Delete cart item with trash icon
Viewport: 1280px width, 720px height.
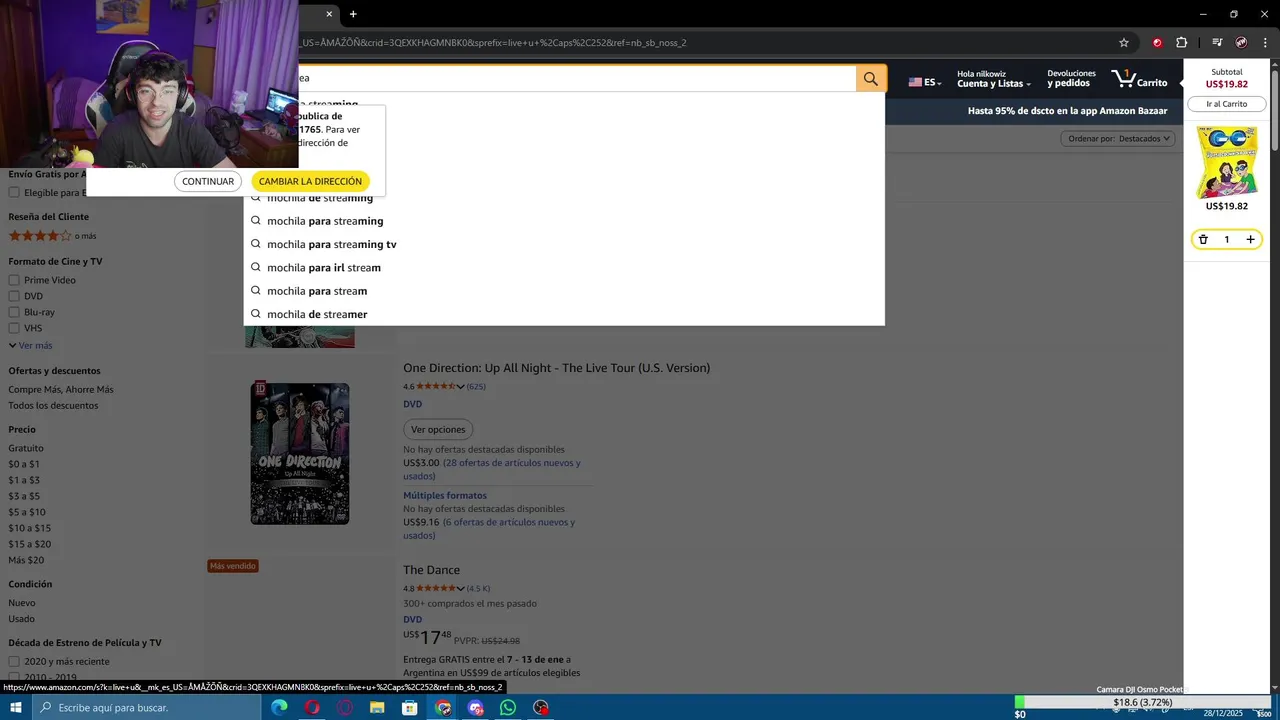[x=1203, y=240]
